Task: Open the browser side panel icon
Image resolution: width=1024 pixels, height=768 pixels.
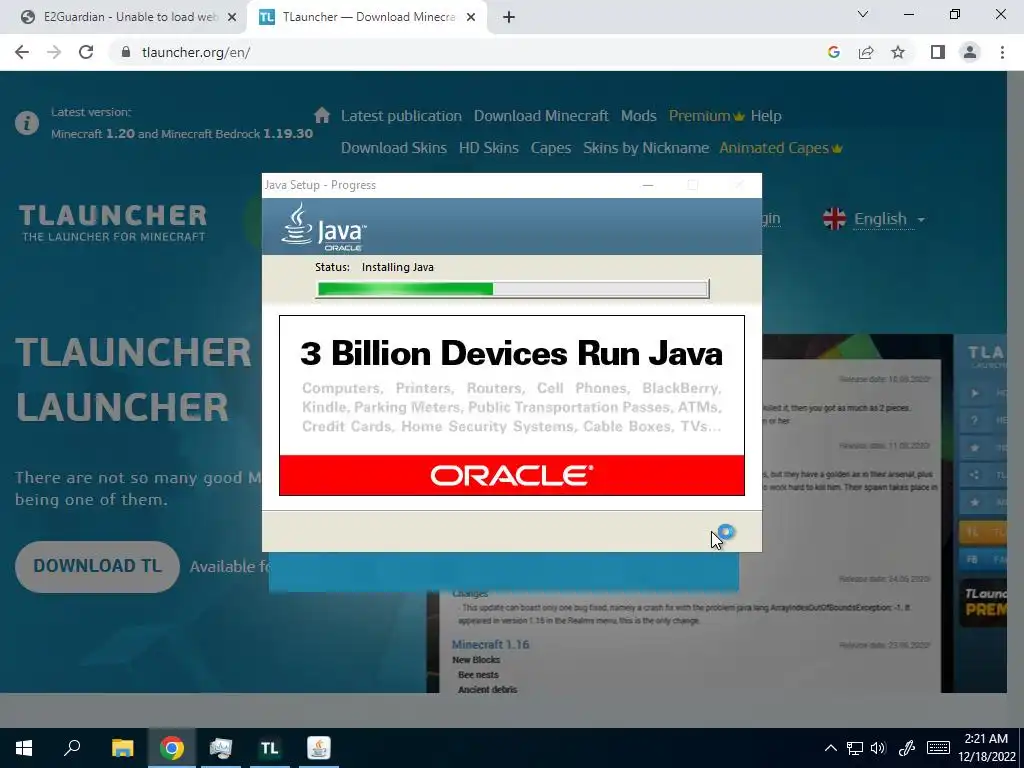Action: coord(938,52)
